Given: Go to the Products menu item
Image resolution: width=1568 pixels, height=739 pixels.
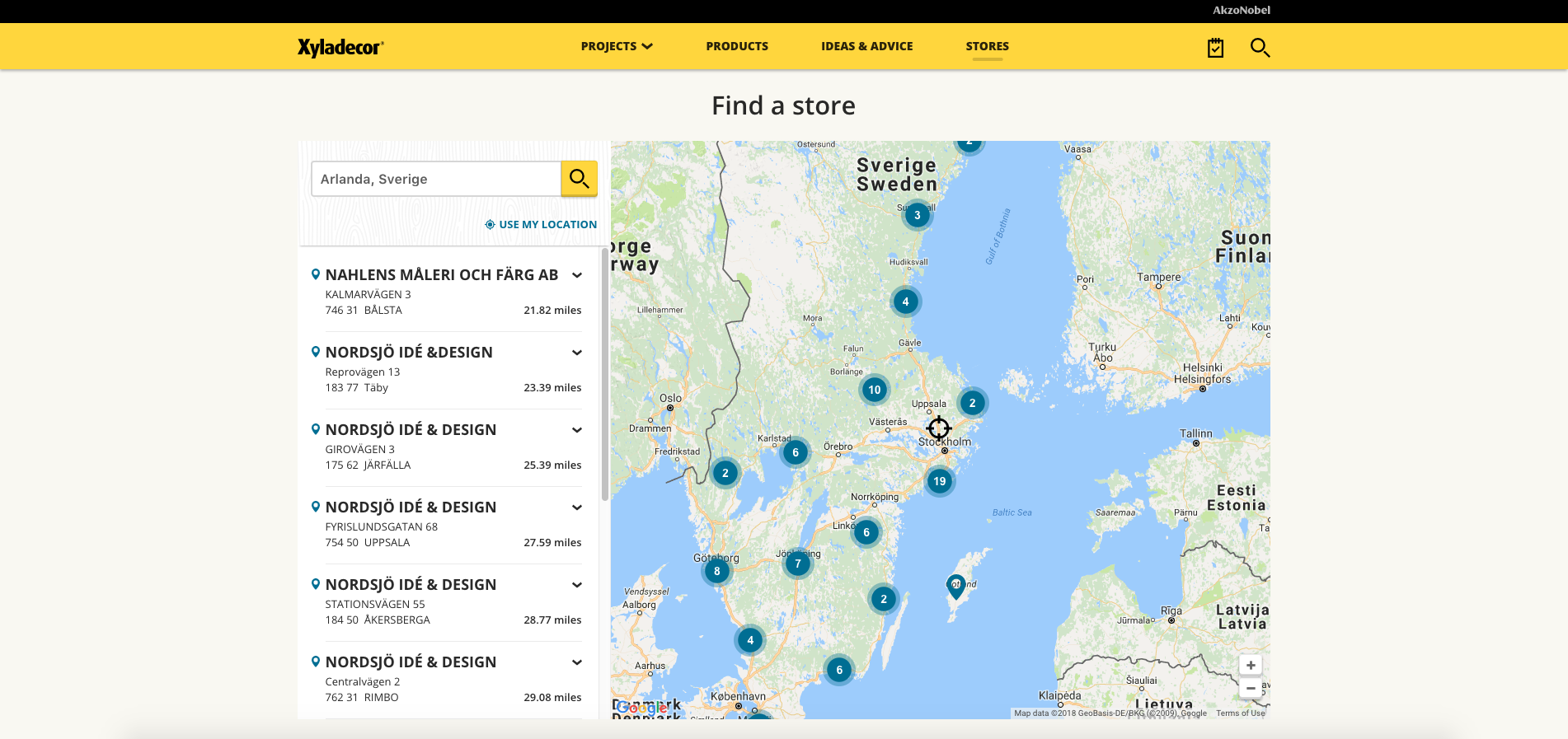Looking at the screenshot, I should click(x=736, y=46).
